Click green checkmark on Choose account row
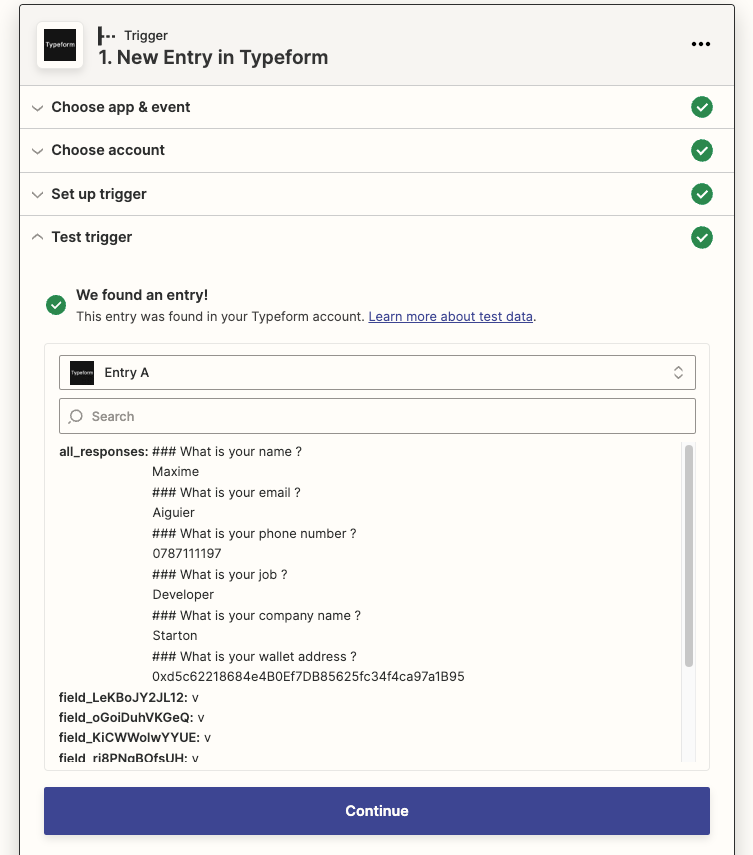Image resolution: width=753 pixels, height=855 pixels. (702, 150)
